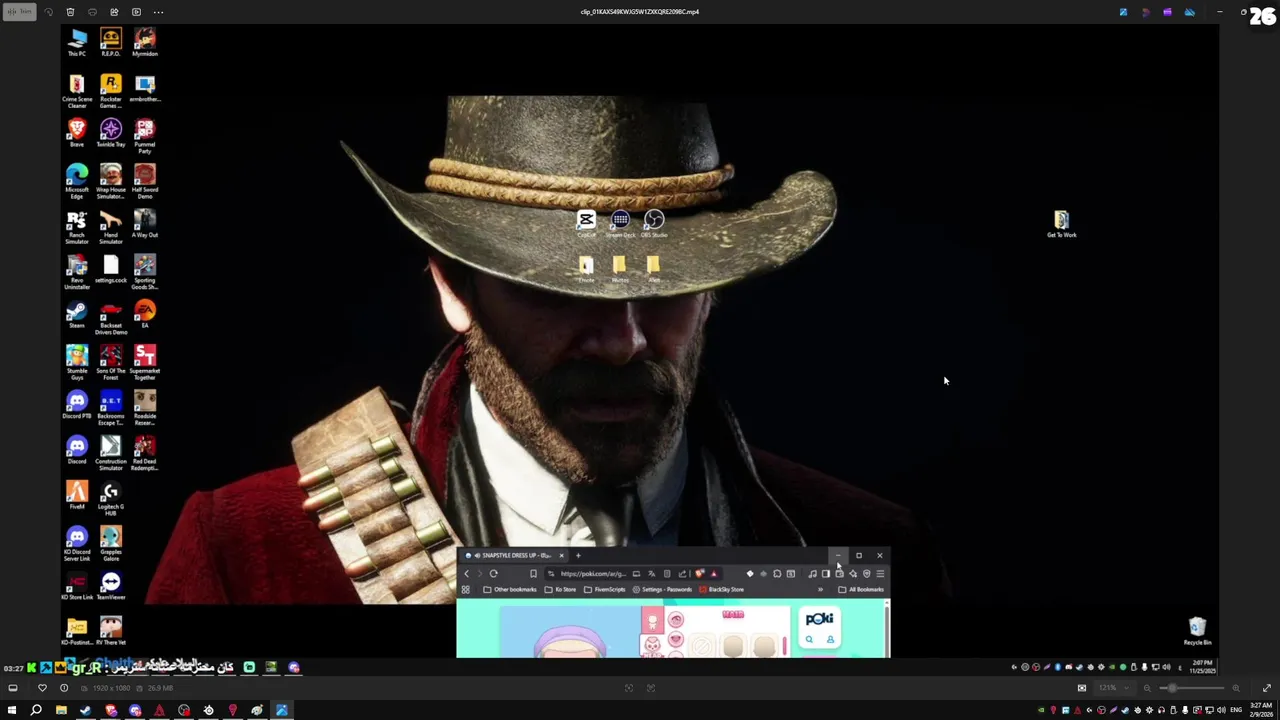Open the Supermarket Together desktop icon
This screenshot has width=1280, height=720.
[145, 363]
